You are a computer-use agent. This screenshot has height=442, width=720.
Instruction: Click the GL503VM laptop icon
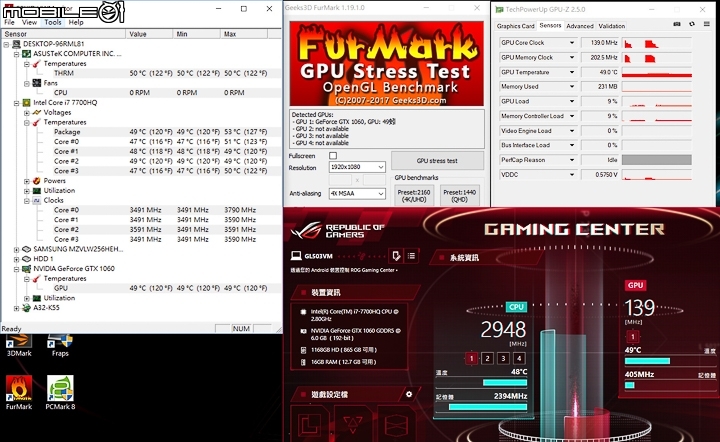coord(296,256)
